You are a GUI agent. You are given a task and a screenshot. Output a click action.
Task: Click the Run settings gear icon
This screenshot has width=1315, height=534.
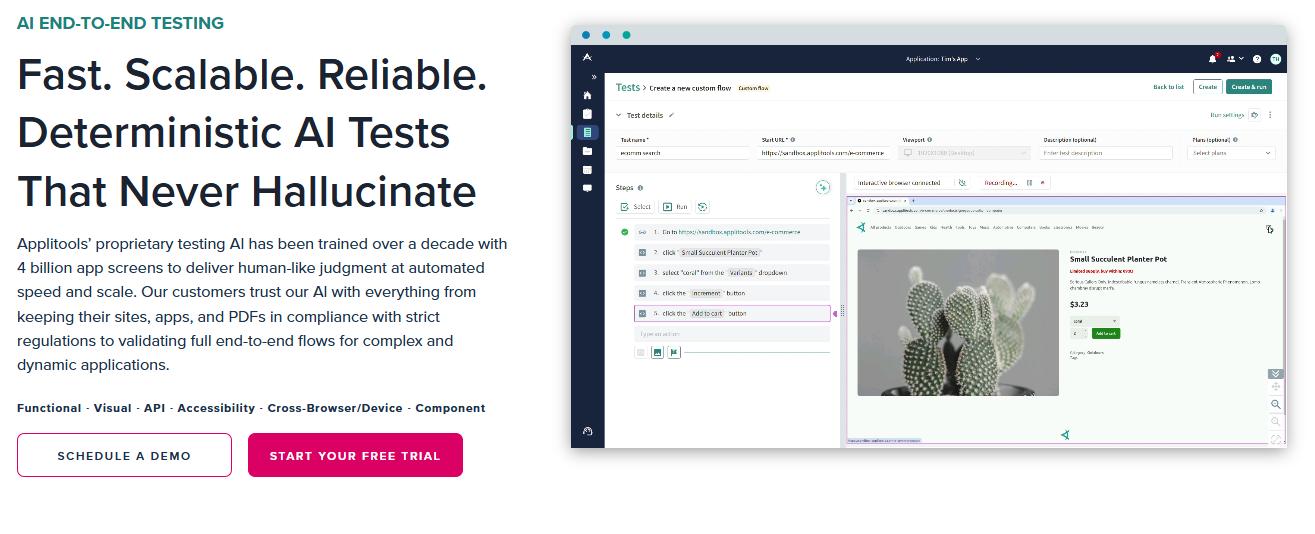click(1255, 115)
